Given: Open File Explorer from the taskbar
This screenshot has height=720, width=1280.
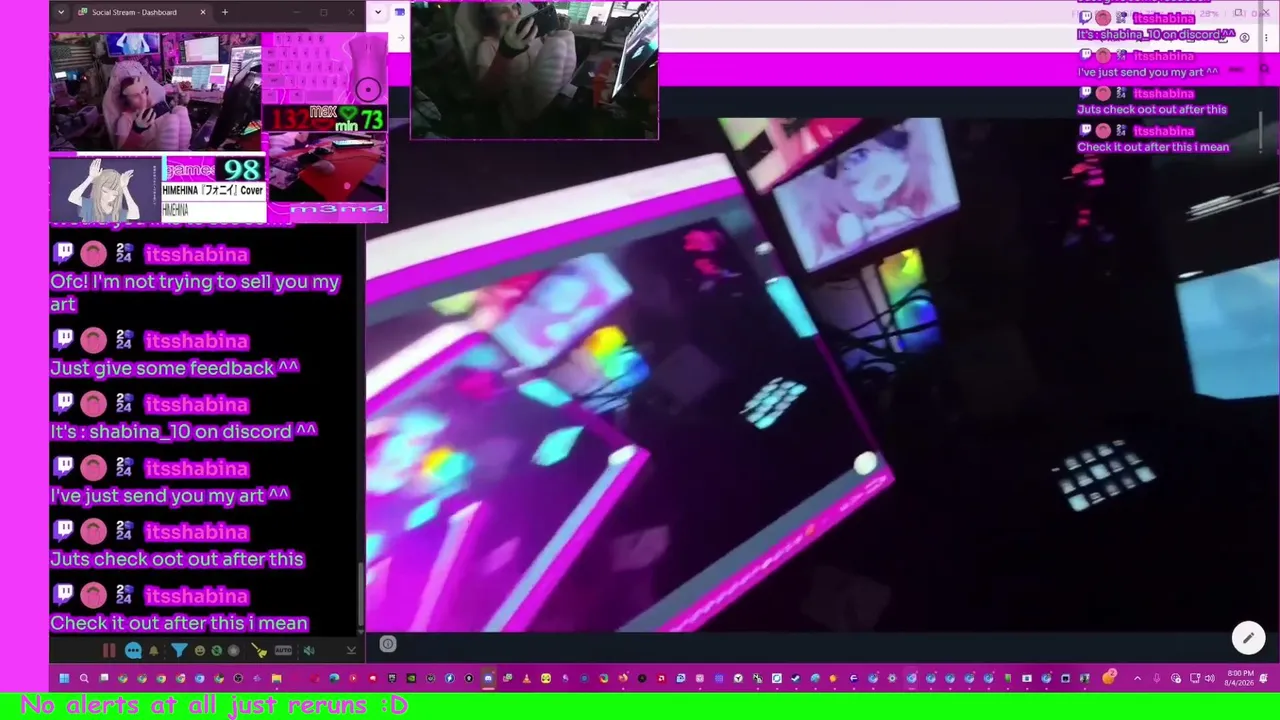Looking at the screenshot, I should click(277, 679).
